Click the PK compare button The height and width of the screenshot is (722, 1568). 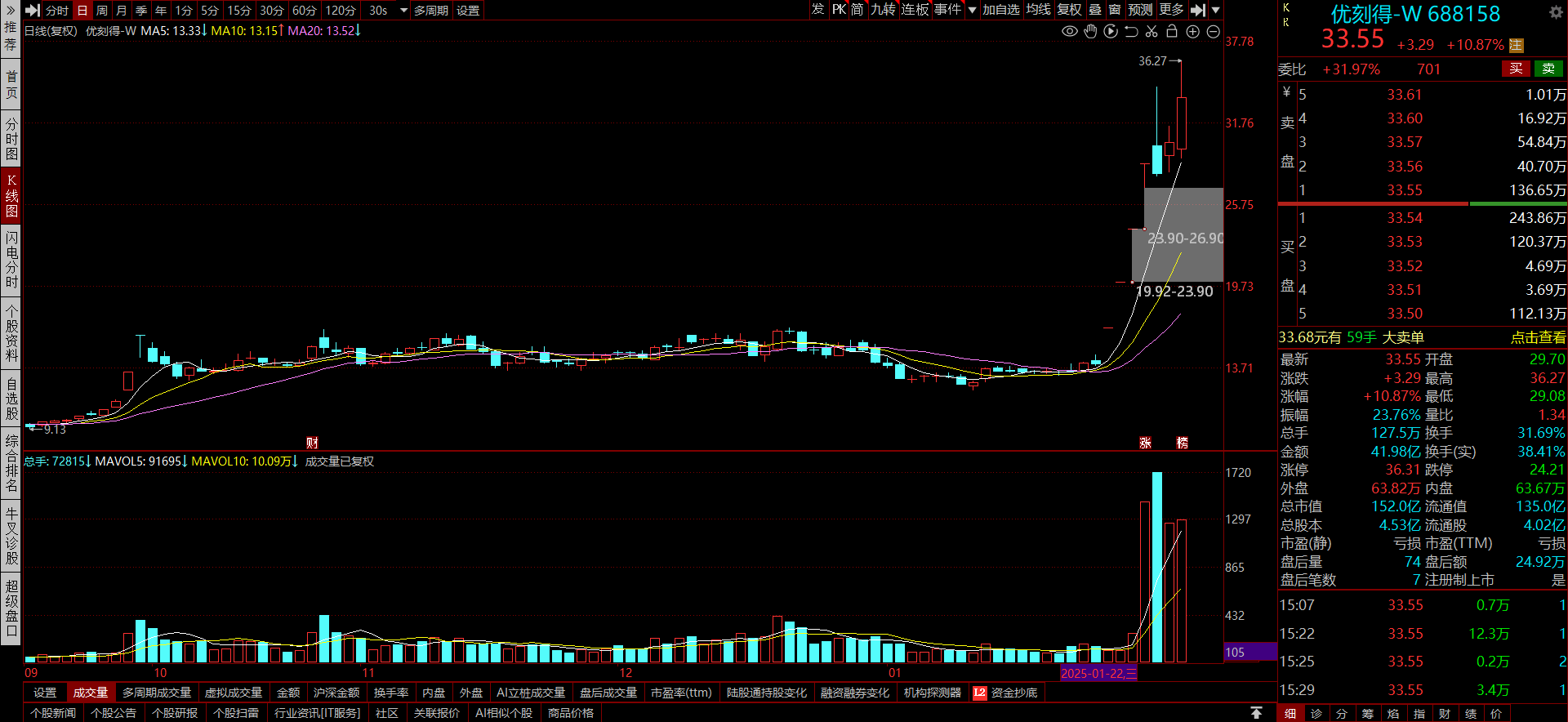839,10
